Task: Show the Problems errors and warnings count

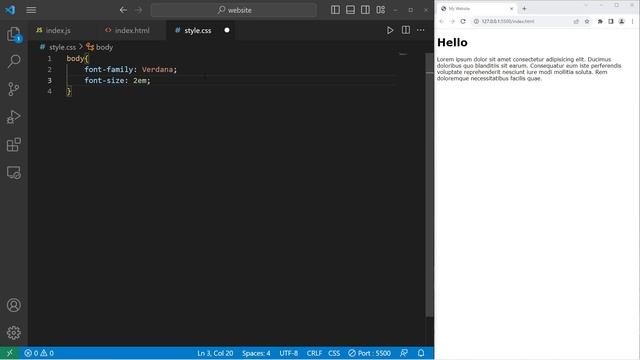Action: [39, 353]
